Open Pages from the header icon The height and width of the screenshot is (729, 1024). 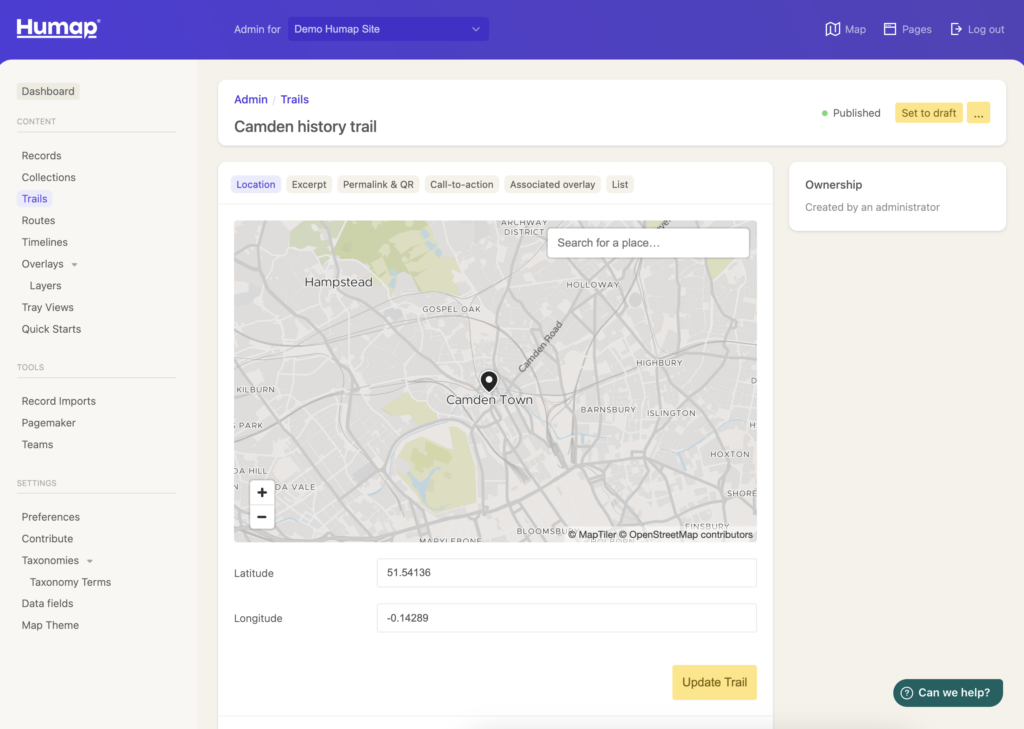tap(890, 29)
